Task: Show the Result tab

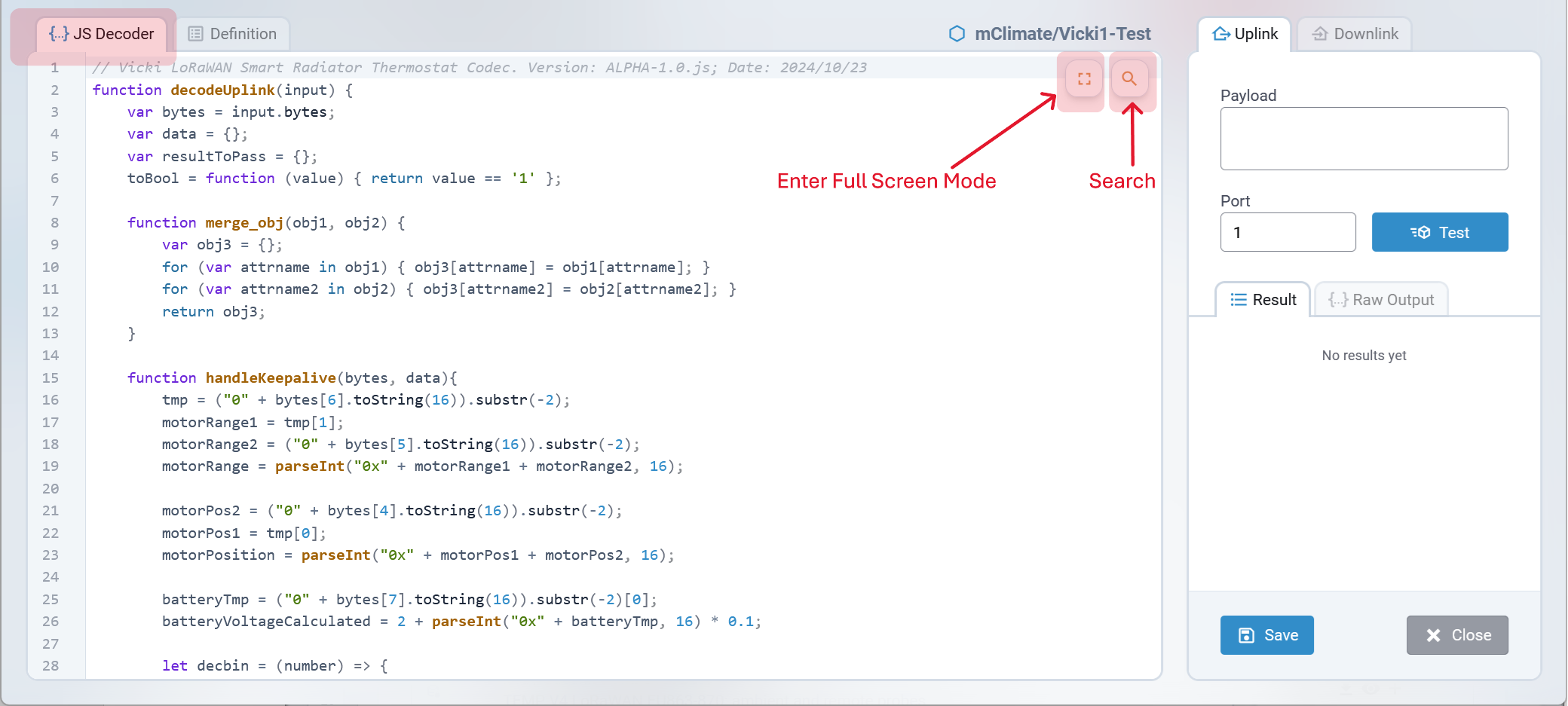Action: click(1263, 300)
